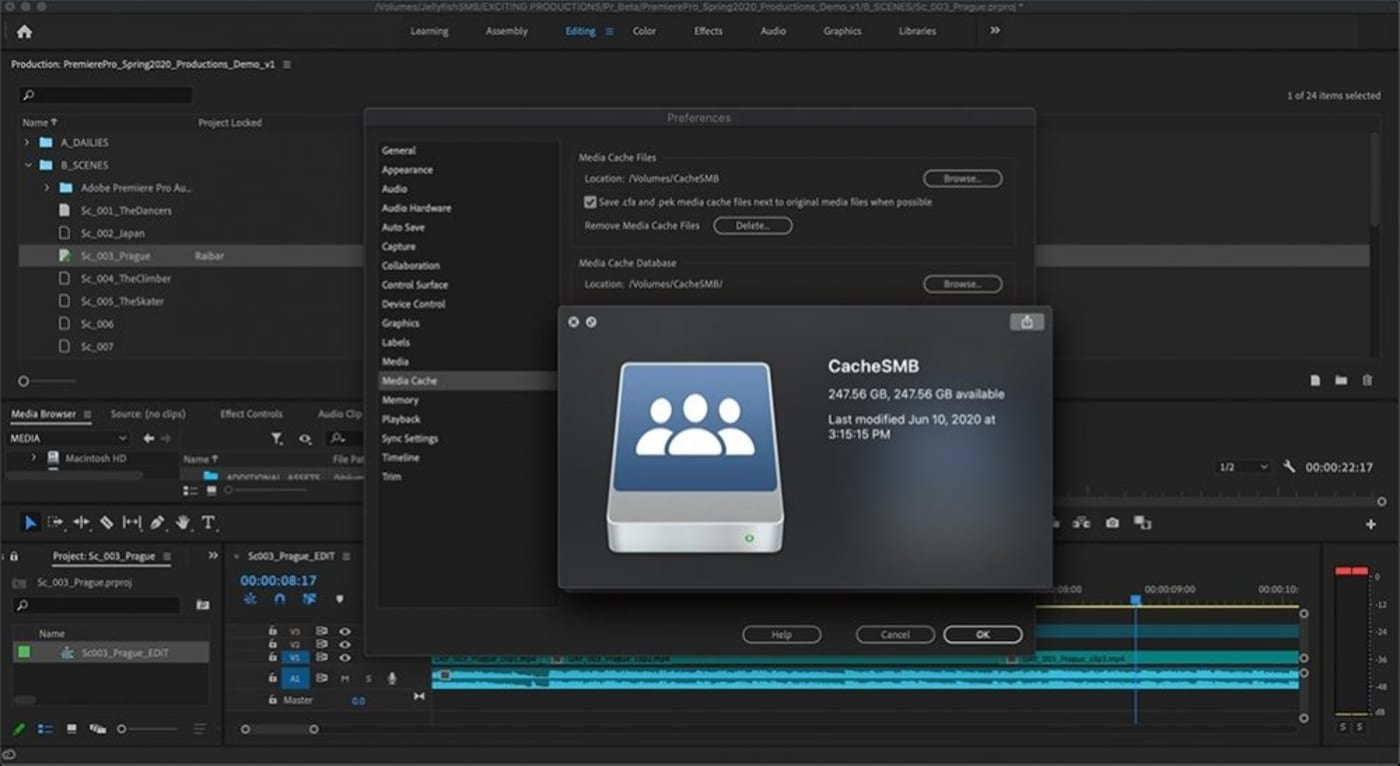
Task: Click Help in Preferences dialog
Action: coord(782,635)
